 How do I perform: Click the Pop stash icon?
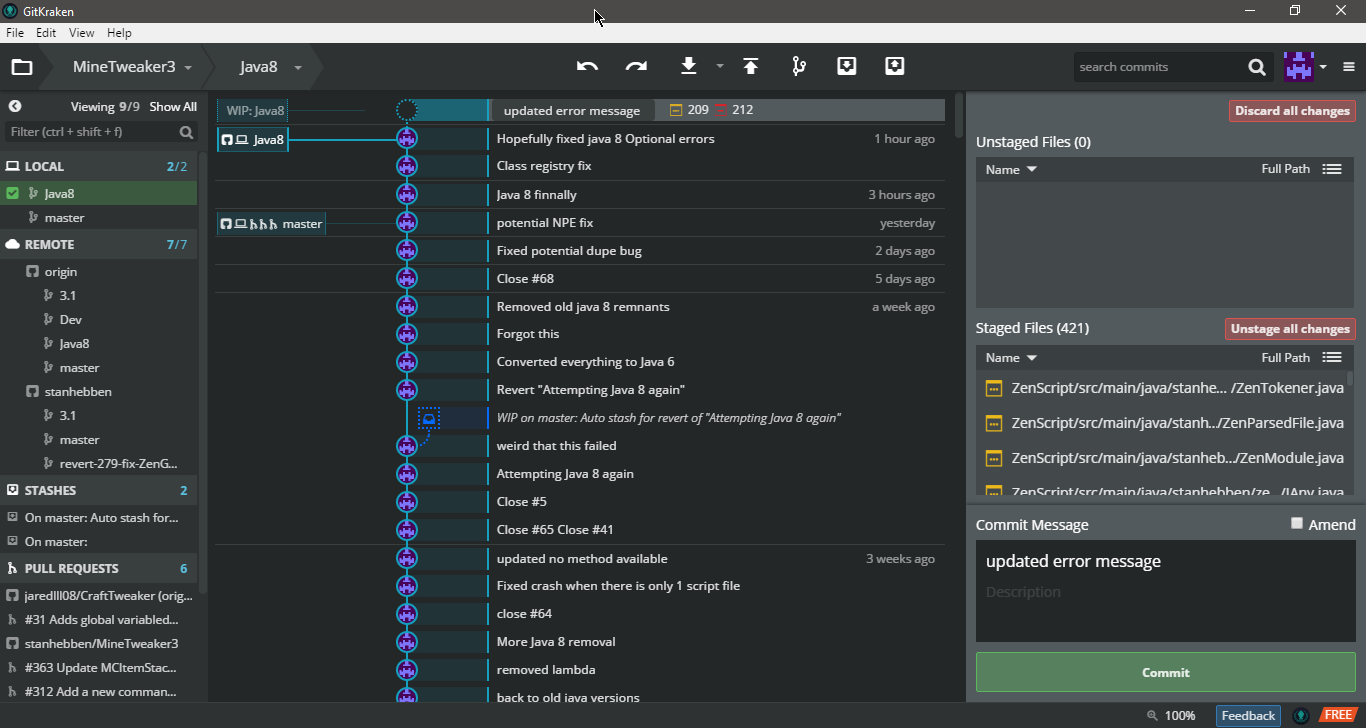pos(894,67)
